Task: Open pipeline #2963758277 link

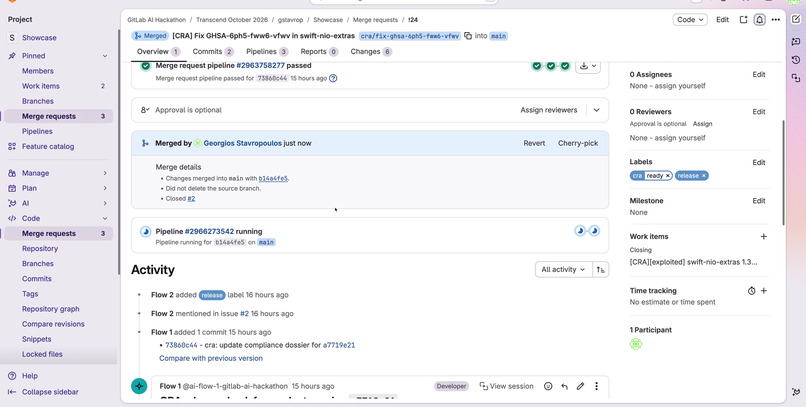Action: [x=260, y=66]
